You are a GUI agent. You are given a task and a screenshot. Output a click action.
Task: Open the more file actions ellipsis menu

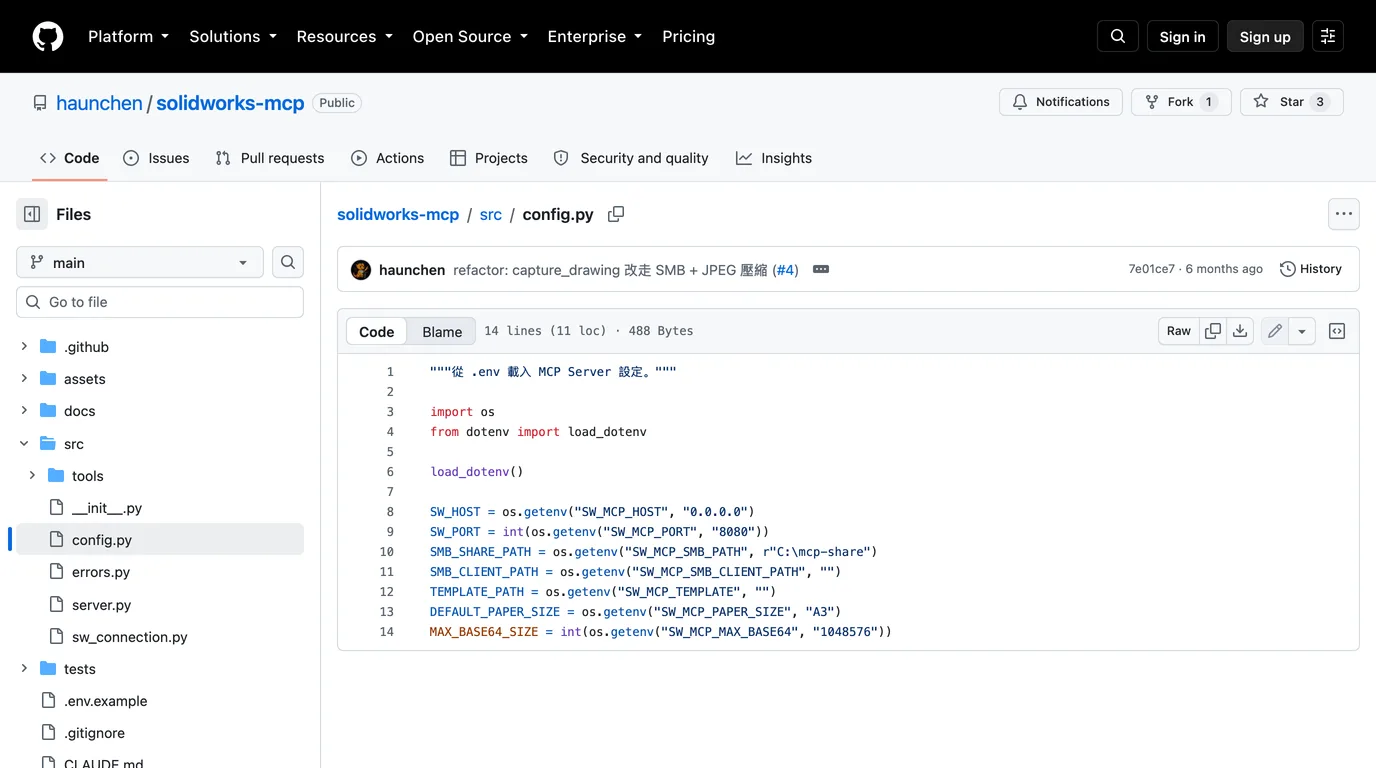[1344, 214]
